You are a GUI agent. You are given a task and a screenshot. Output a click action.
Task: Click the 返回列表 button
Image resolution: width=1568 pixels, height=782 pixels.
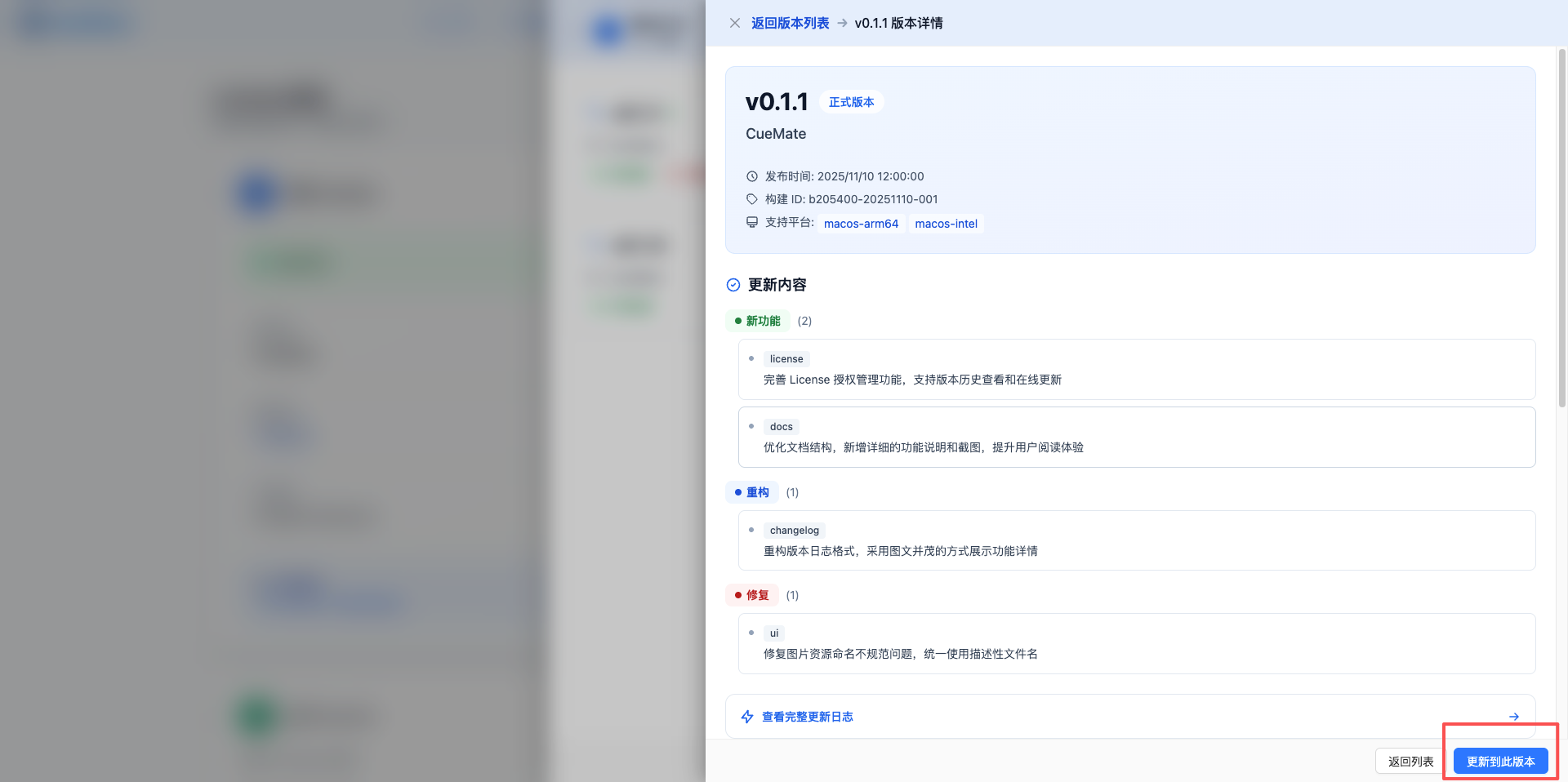1410,761
